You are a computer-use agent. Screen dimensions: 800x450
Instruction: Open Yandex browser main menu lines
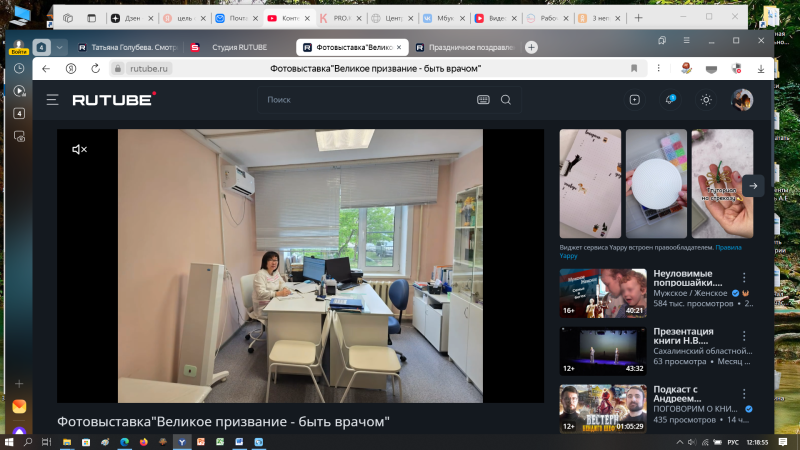tap(686, 40)
